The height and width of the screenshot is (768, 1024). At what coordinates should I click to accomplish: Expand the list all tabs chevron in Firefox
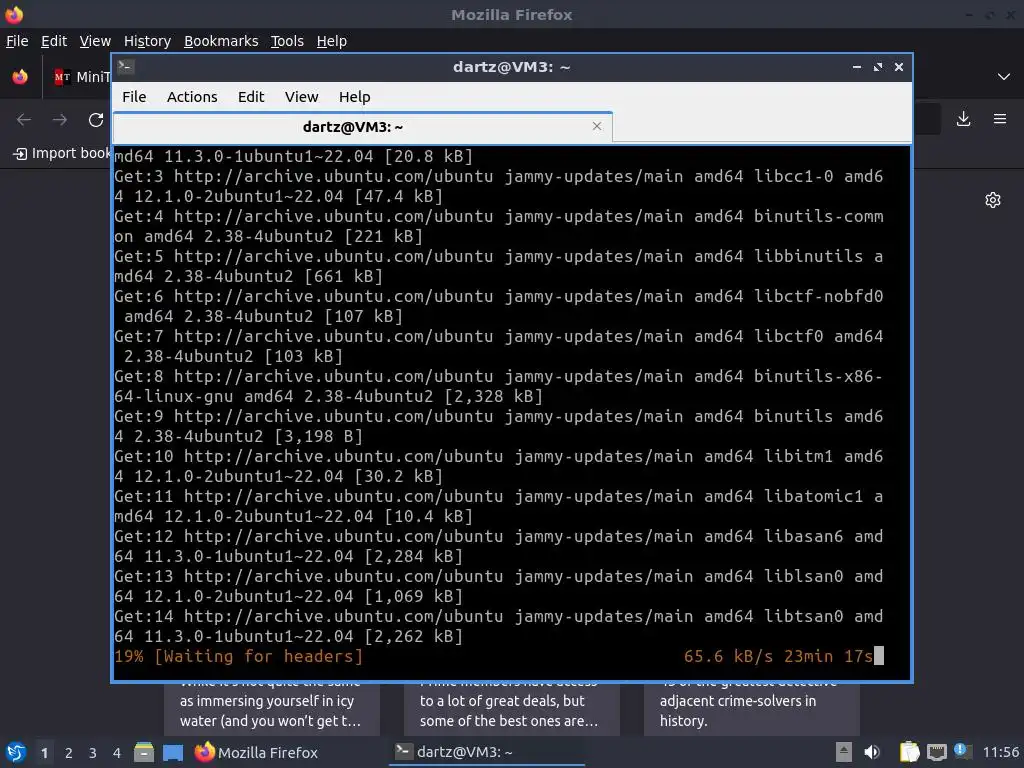[1004, 77]
